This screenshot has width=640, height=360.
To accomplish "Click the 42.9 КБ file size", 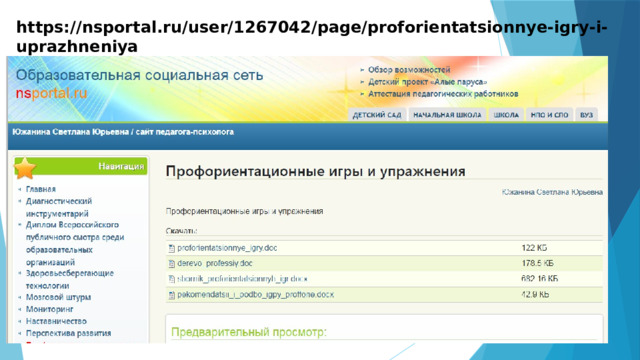I will click(x=535, y=295).
